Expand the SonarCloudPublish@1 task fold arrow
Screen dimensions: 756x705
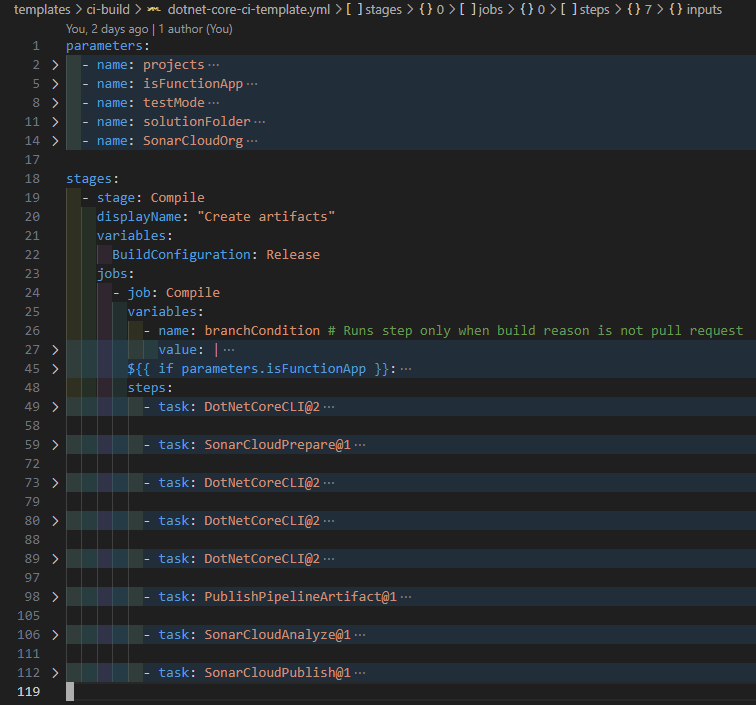point(55,673)
